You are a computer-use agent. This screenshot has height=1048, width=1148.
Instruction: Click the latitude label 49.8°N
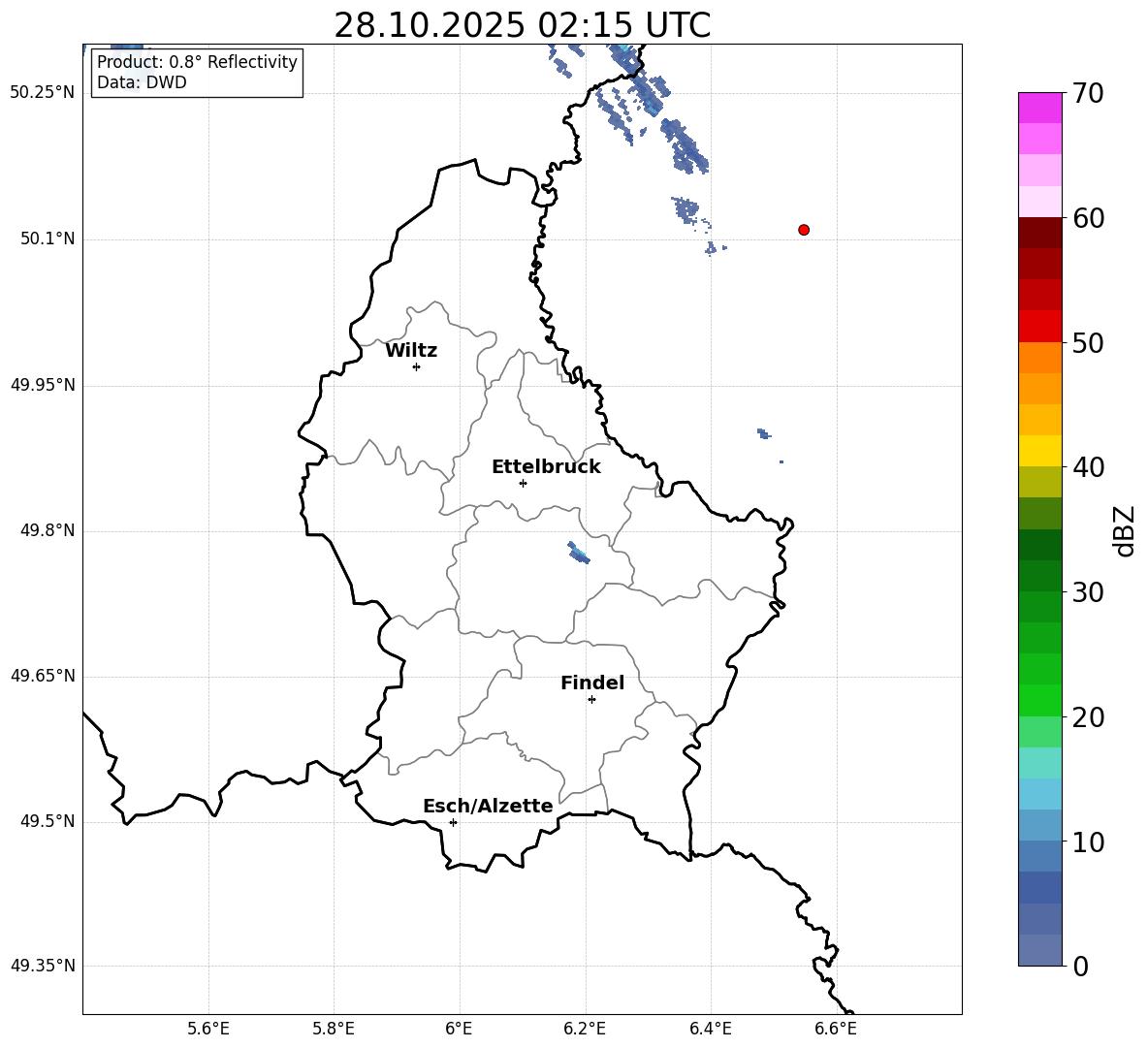(x=48, y=530)
